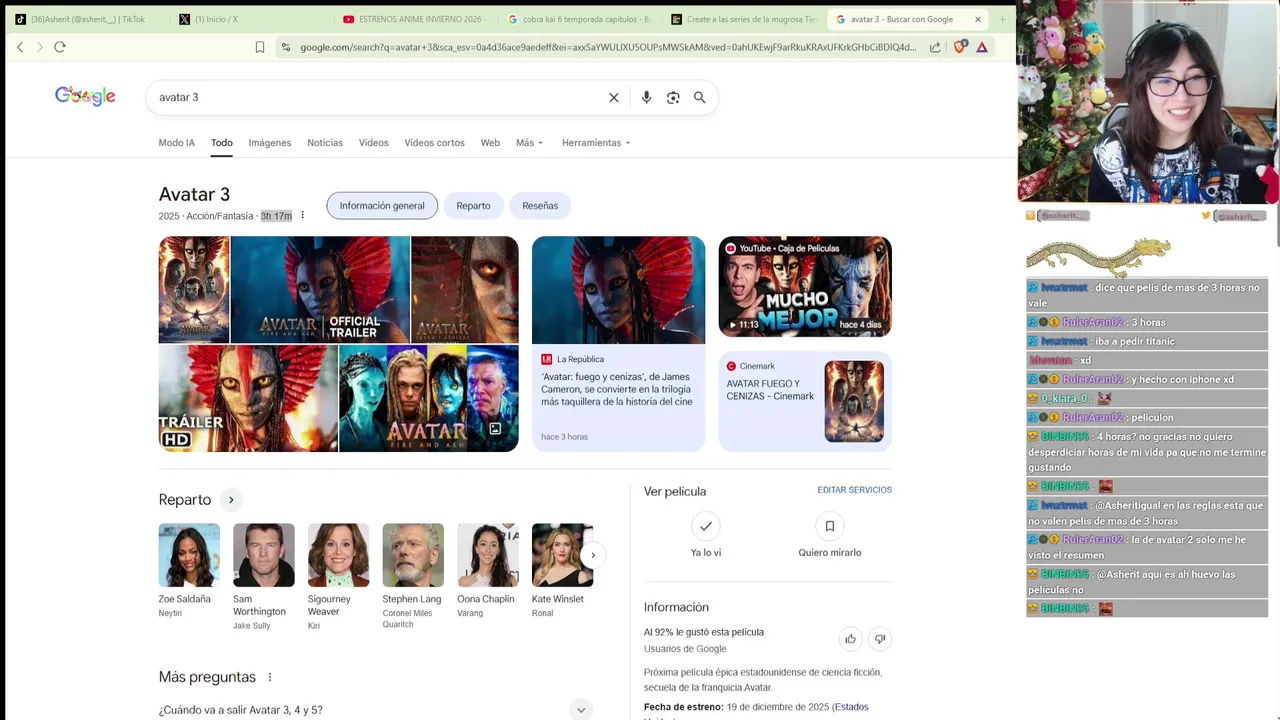
Task: Open Cinemark poster thumbnail image
Action: click(x=854, y=401)
